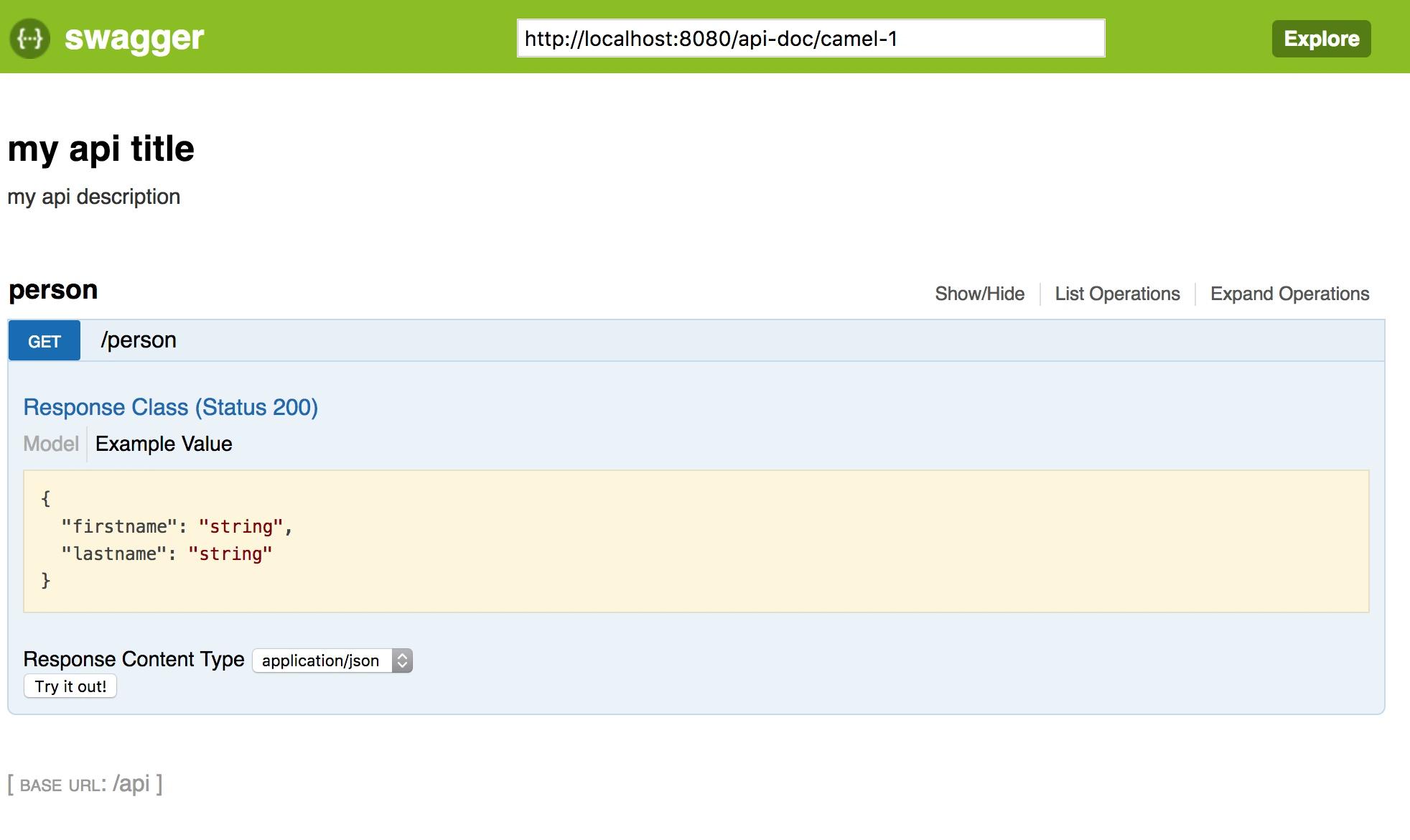Click the person resource heading
1410x840 pixels.
coord(53,290)
